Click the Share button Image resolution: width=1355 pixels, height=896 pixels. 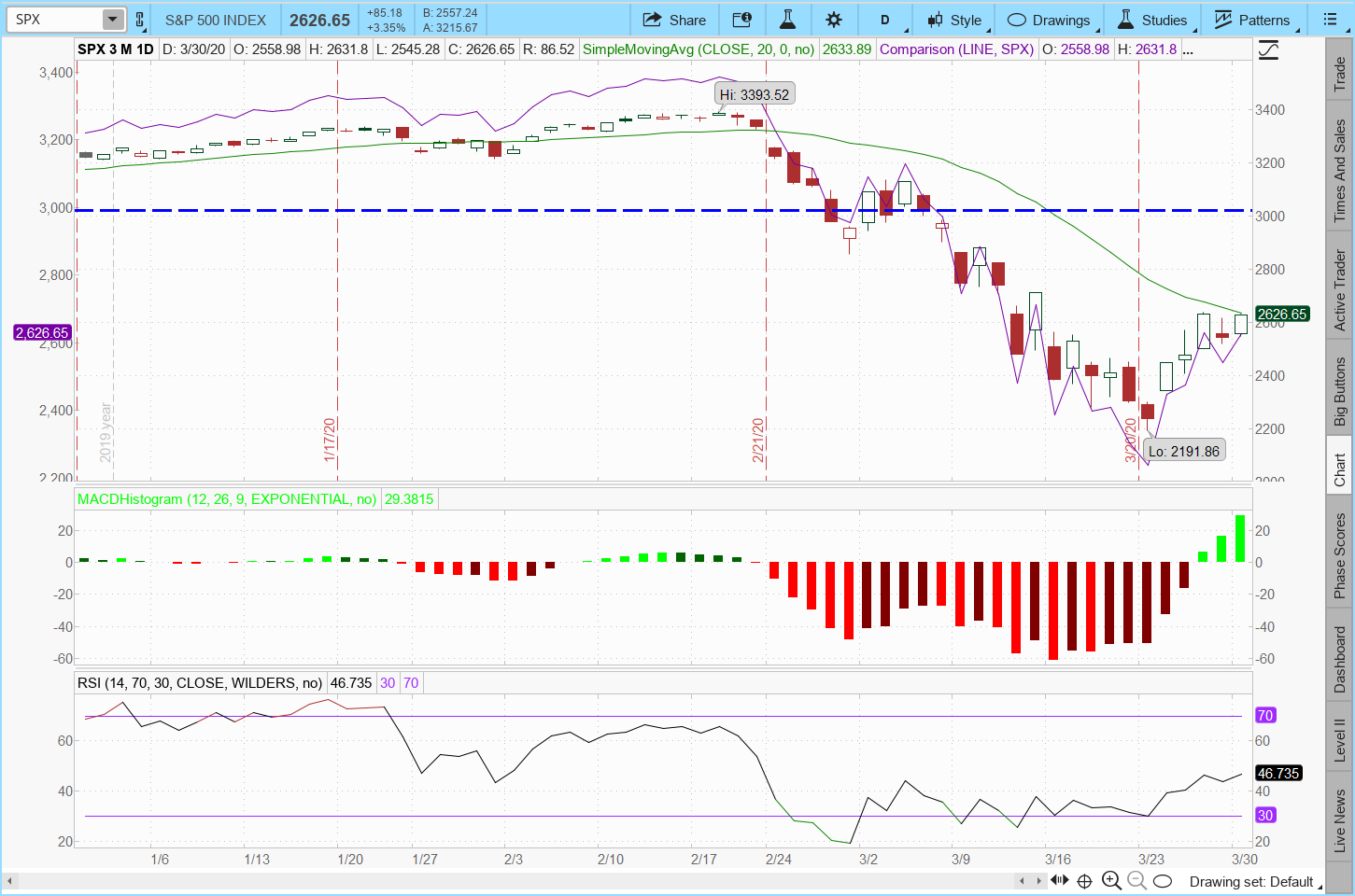pos(674,20)
